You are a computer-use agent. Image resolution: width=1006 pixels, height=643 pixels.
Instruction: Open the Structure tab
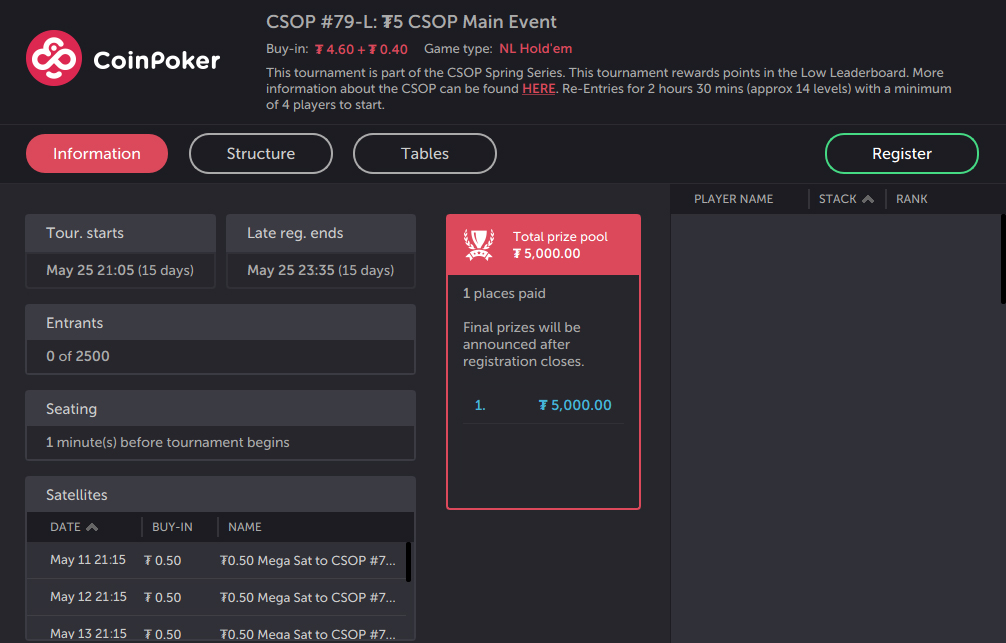tap(260, 153)
